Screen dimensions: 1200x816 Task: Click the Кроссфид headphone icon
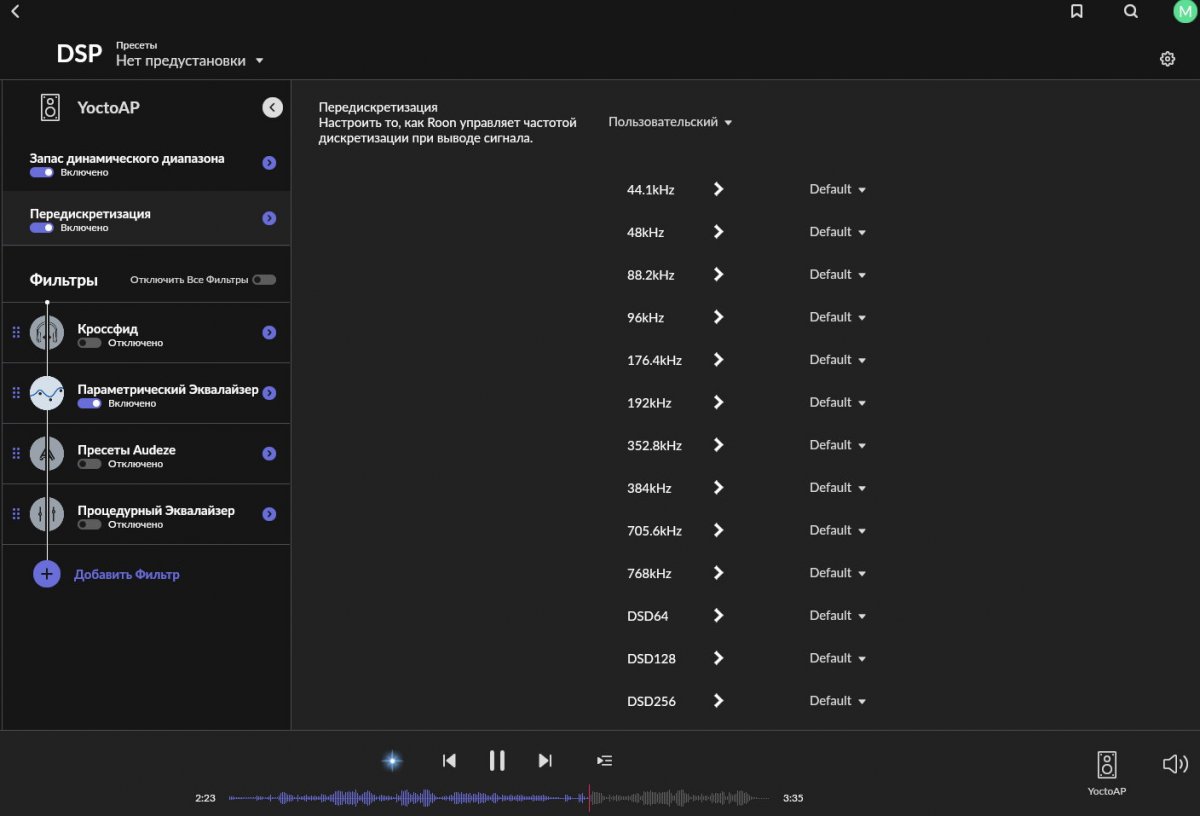click(47, 333)
